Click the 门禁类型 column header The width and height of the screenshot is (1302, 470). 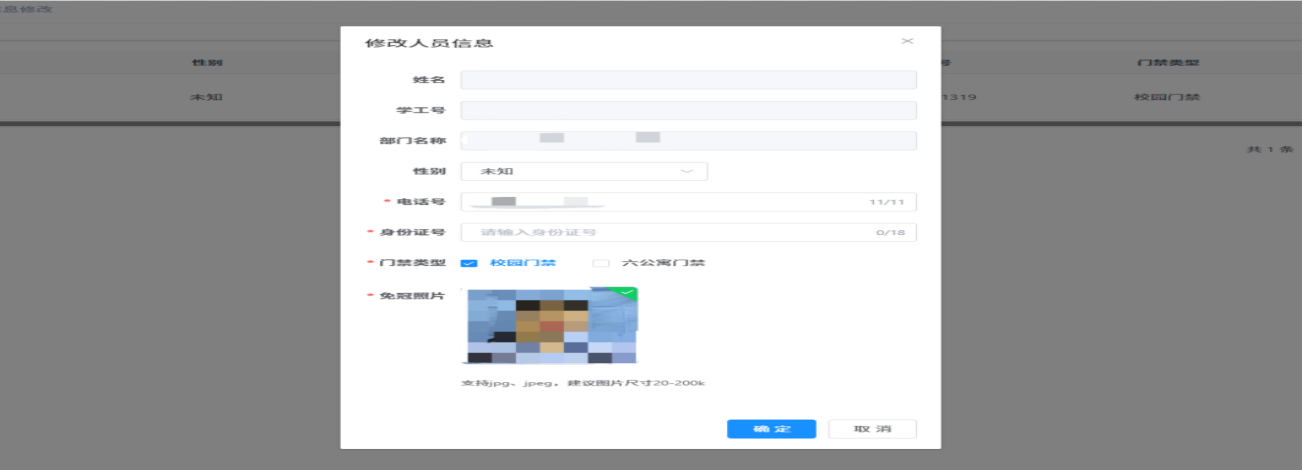(x=1168, y=63)
